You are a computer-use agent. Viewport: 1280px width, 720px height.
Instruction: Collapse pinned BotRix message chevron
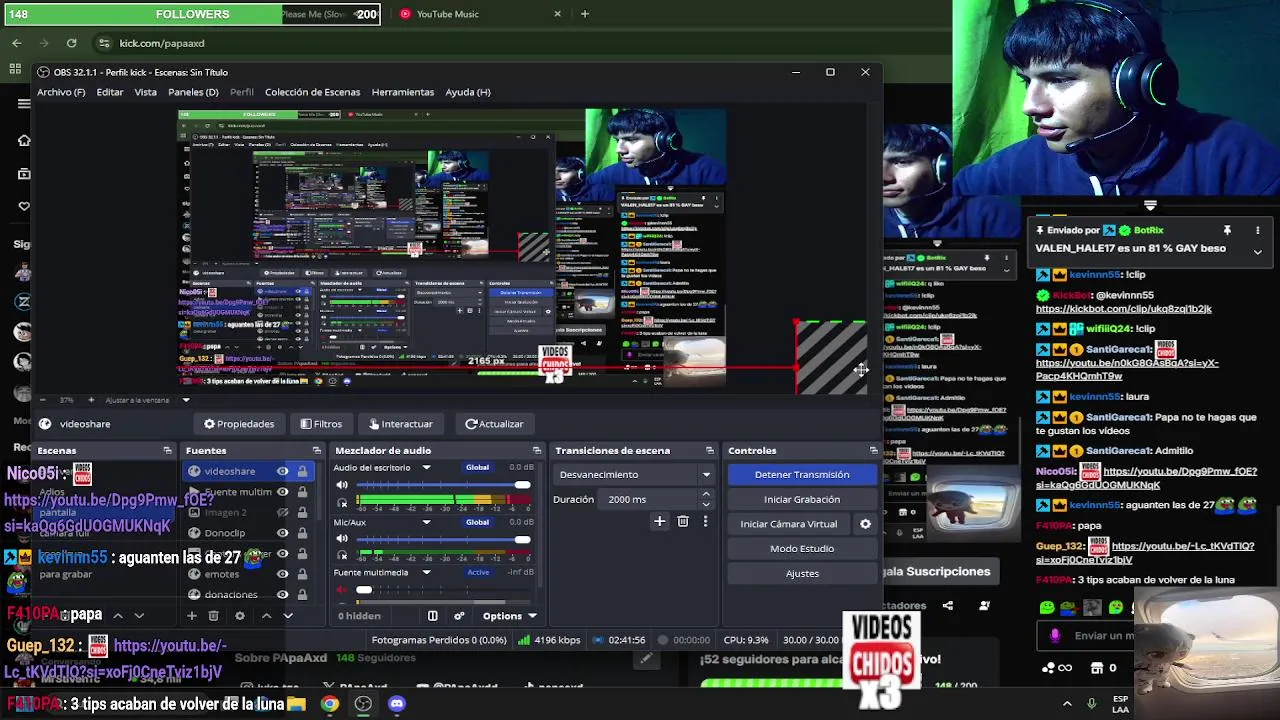pos(1257,251)
